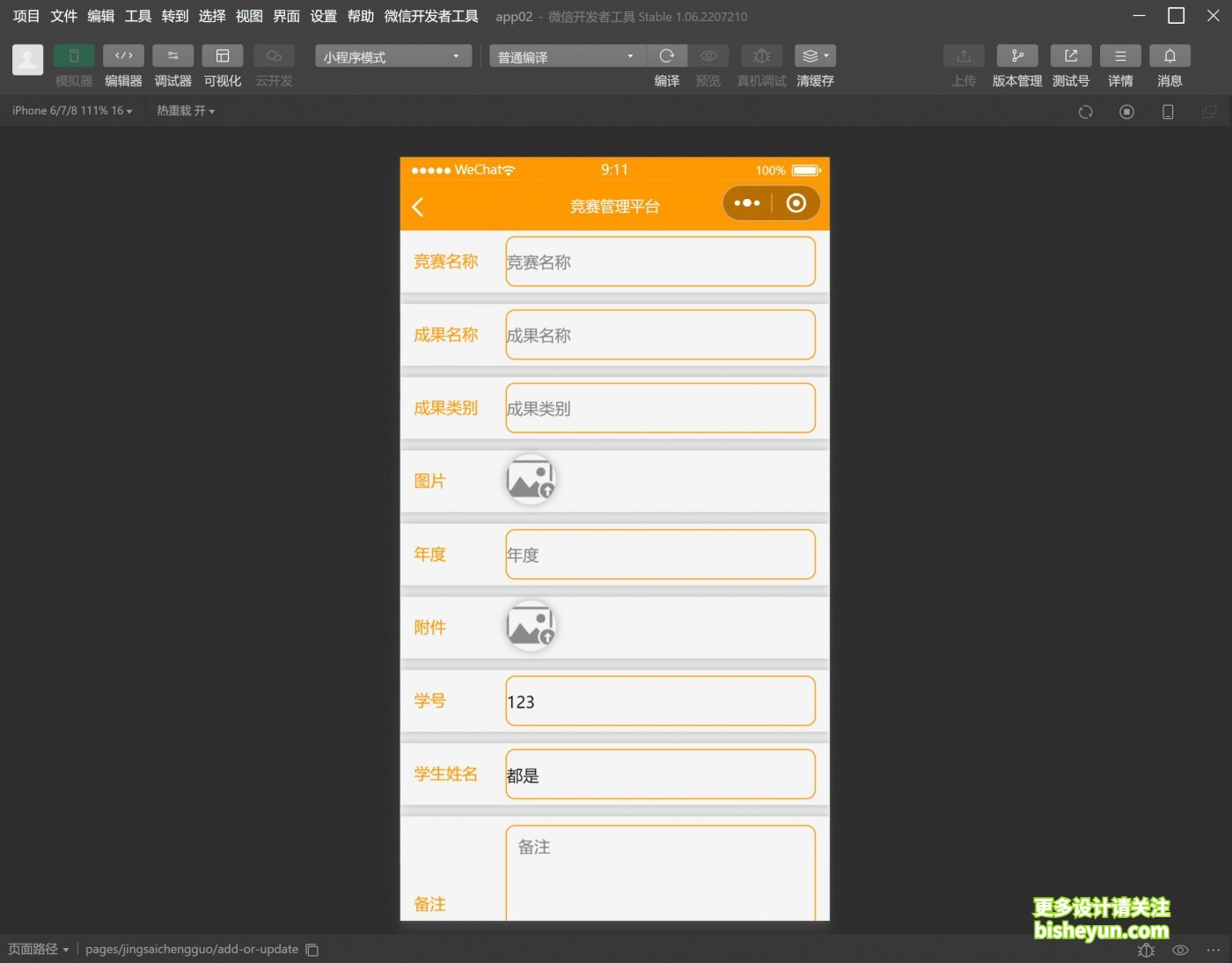
Task: Open the 小程序模式 mode dropdown
Action: (393, 56)
